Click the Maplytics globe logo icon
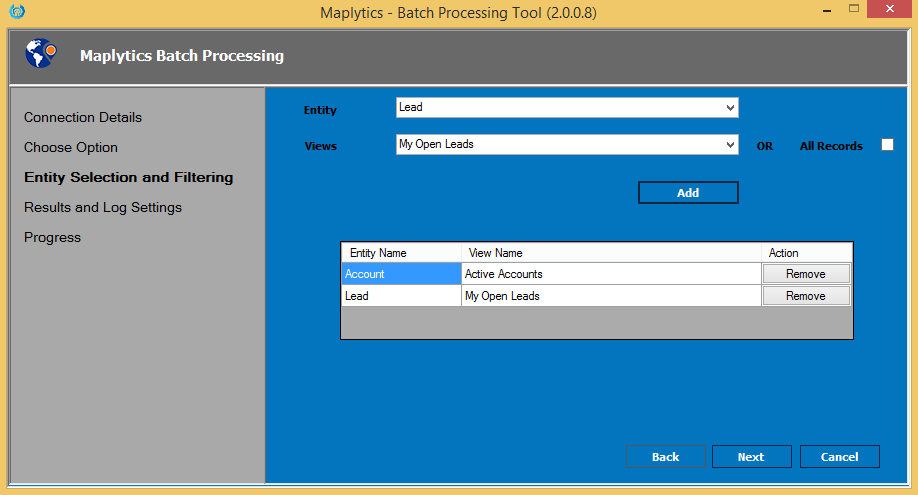 tap(41, 55)
